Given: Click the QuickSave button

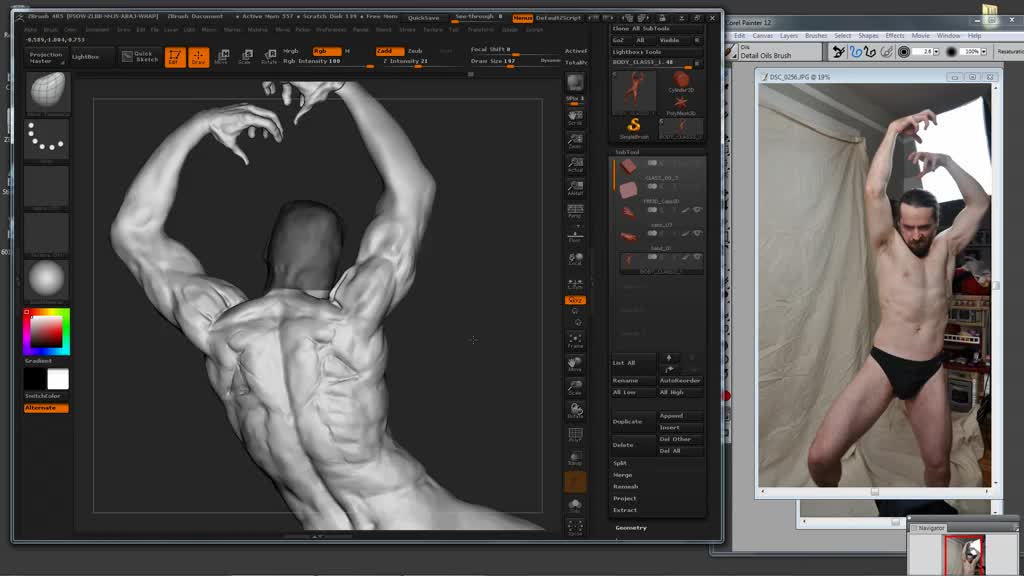Looking at the screenshot, I should (424, 18).
